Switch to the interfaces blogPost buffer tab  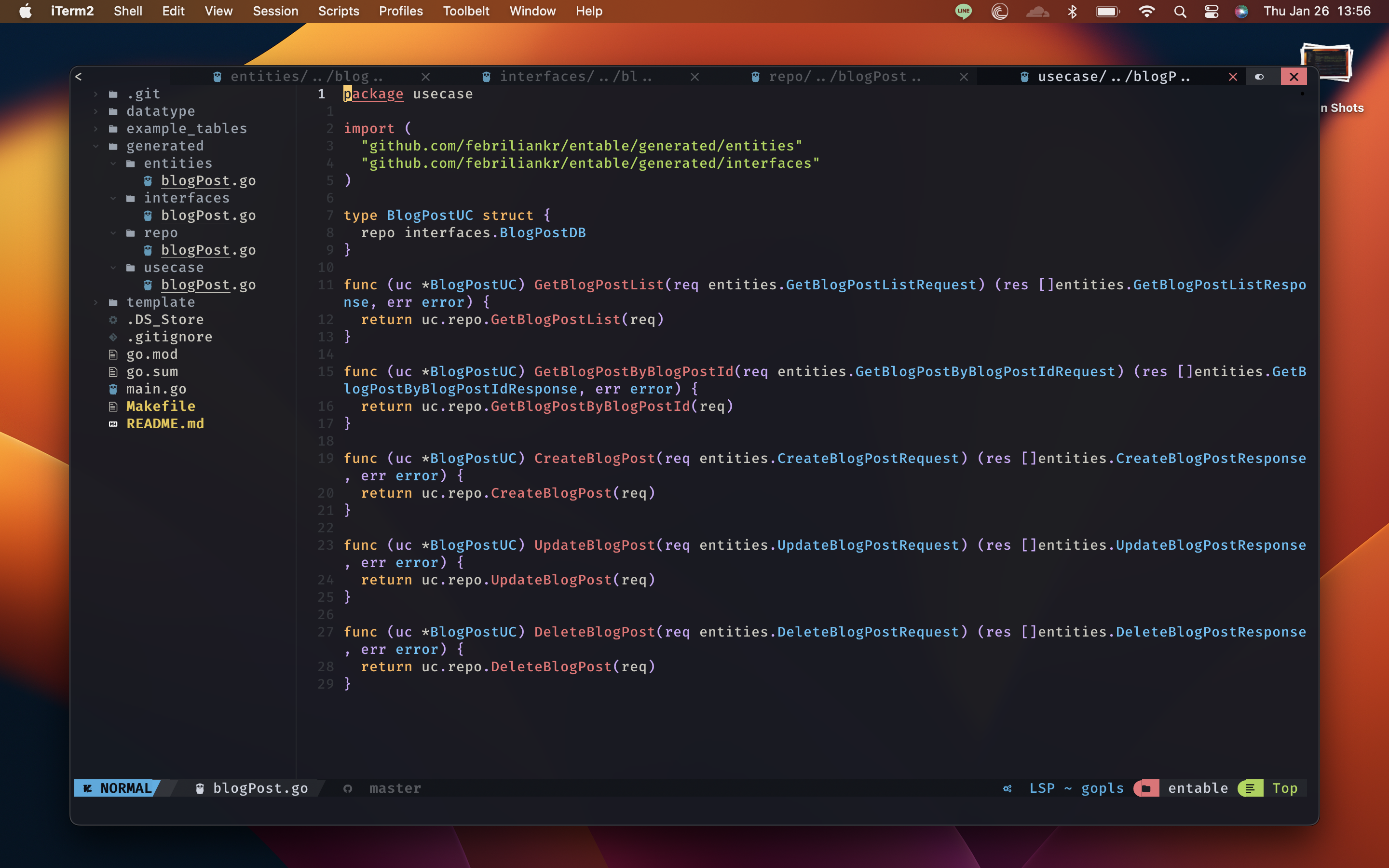point(574,76)
